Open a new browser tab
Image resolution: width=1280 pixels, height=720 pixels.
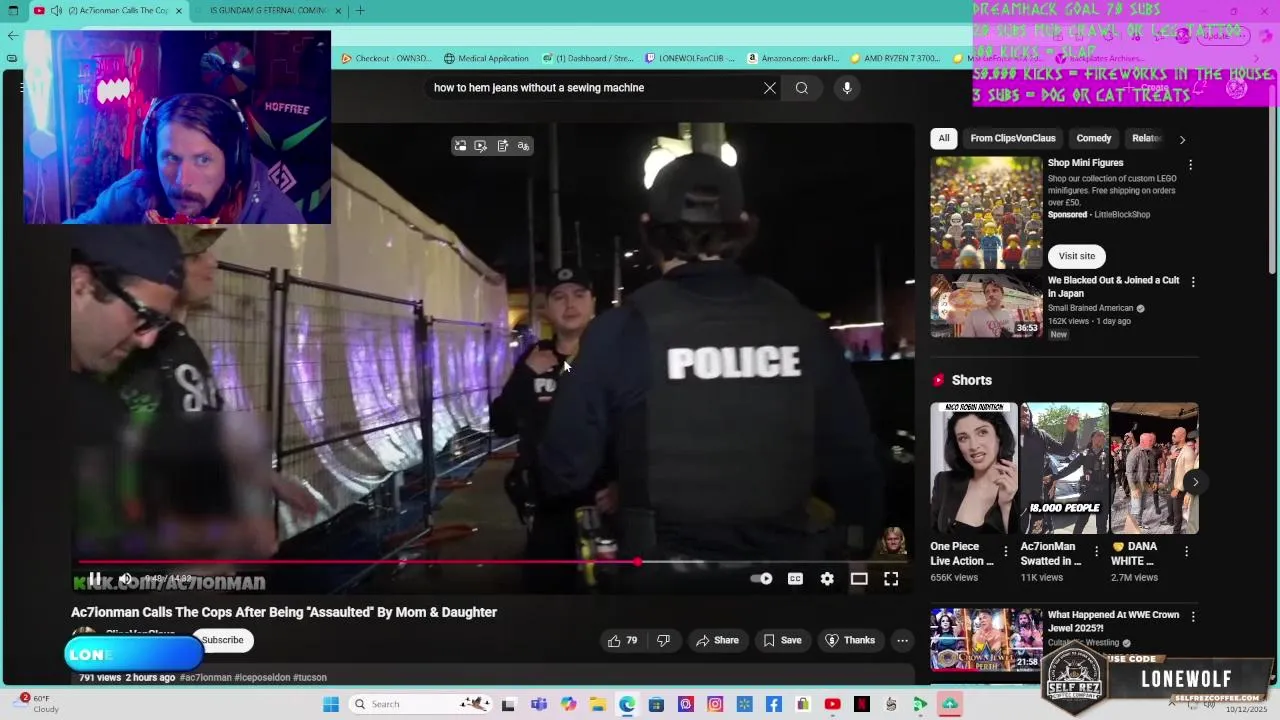(x=360, y=11)
